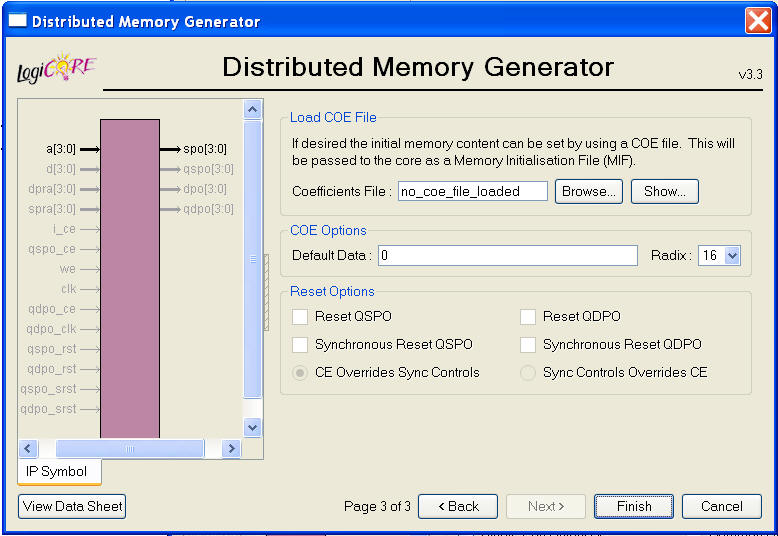
Task: Click the pane splitter handle beside the symbol view
Action: click(266, 292)
